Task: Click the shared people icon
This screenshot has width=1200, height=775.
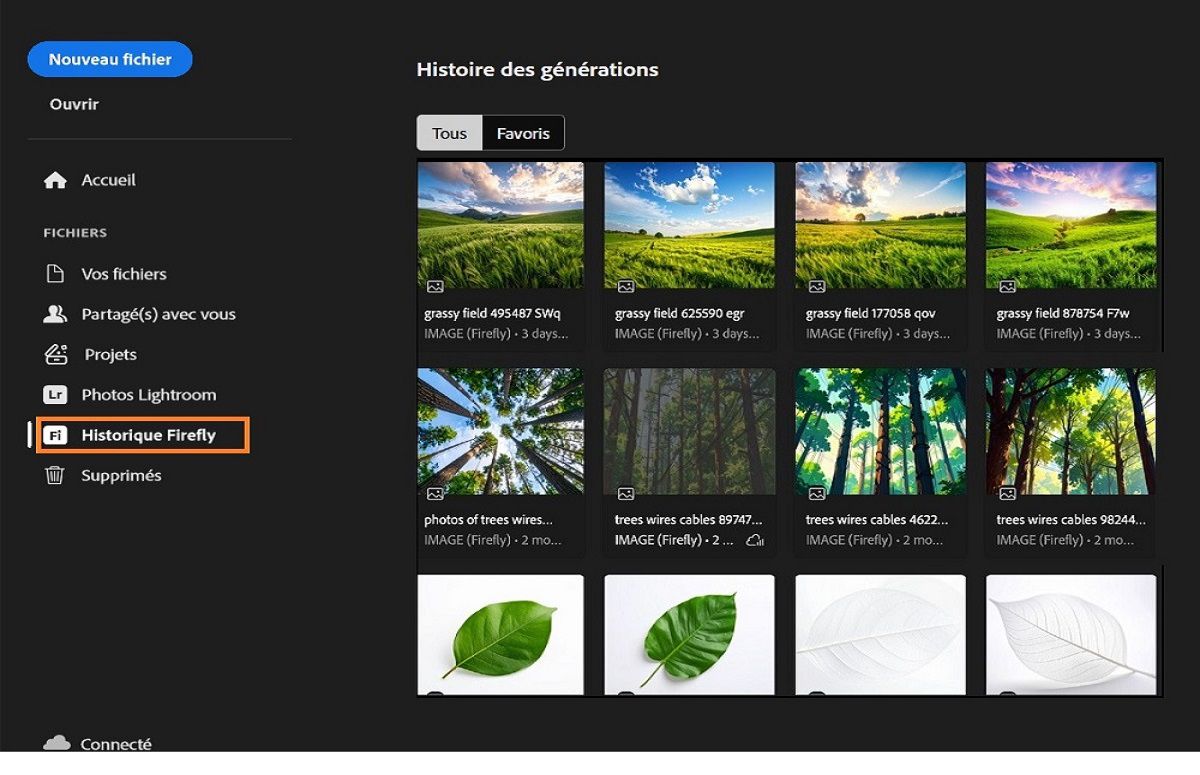Action: coord(56,314)
